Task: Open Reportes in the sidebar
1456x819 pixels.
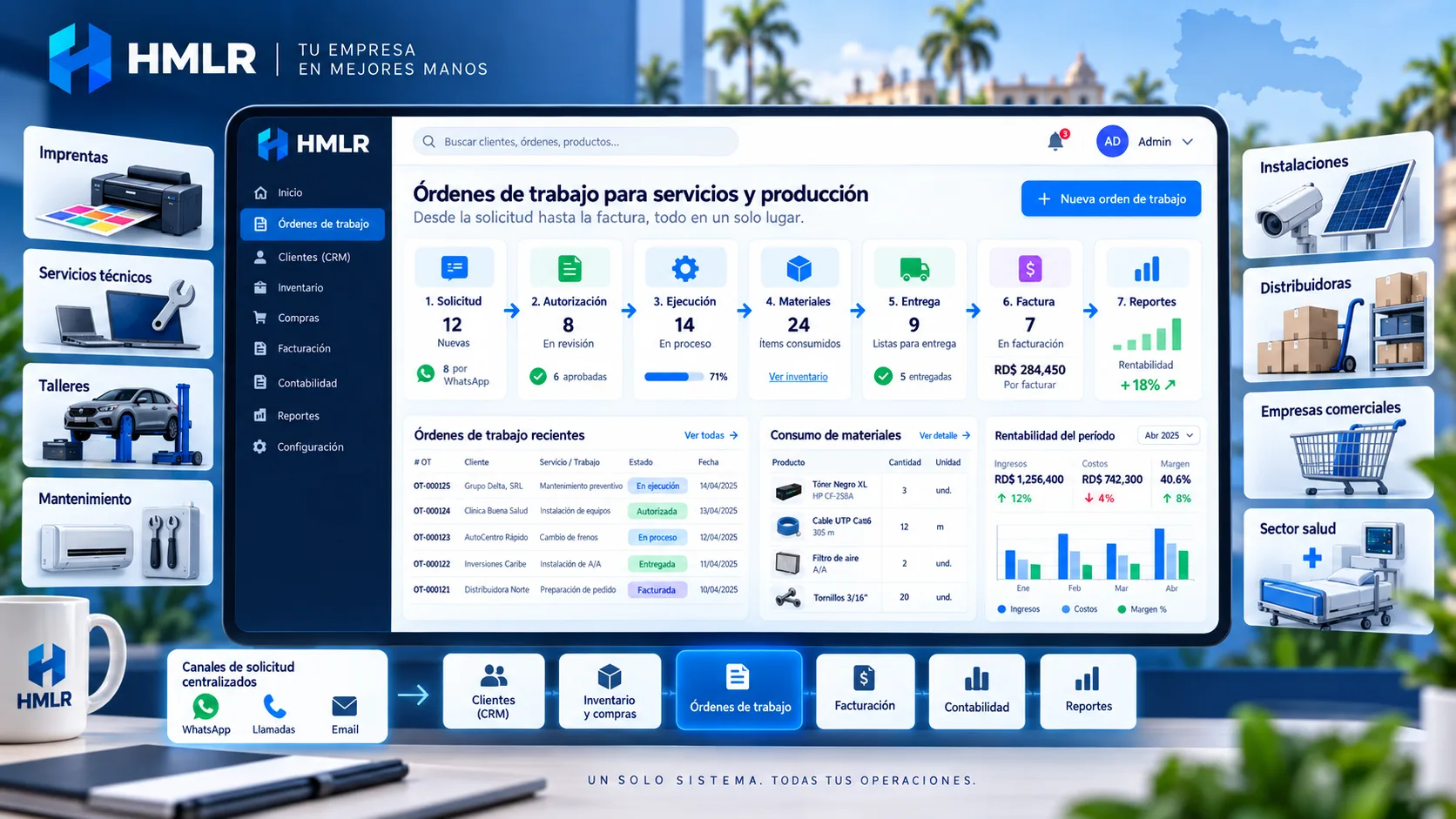Action: (298, 416)
